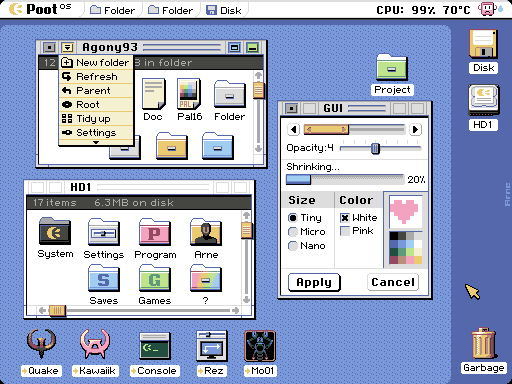The image size is (512, 384).
Task: Click the Cancel button
Action: point(393,282)
